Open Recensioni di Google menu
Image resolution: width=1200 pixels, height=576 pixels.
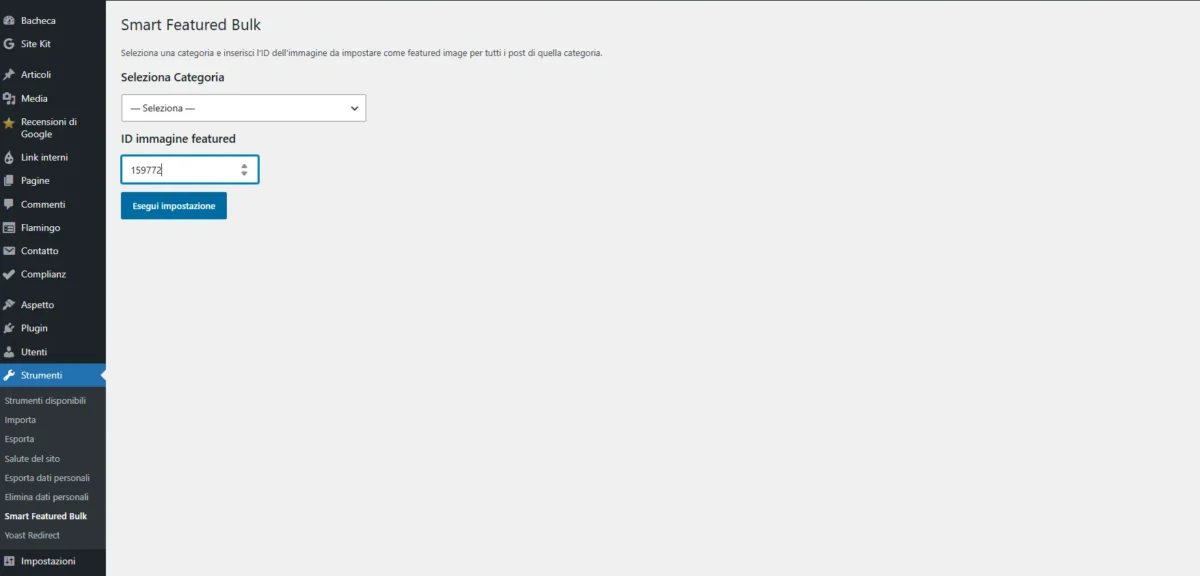pos(53,128)
